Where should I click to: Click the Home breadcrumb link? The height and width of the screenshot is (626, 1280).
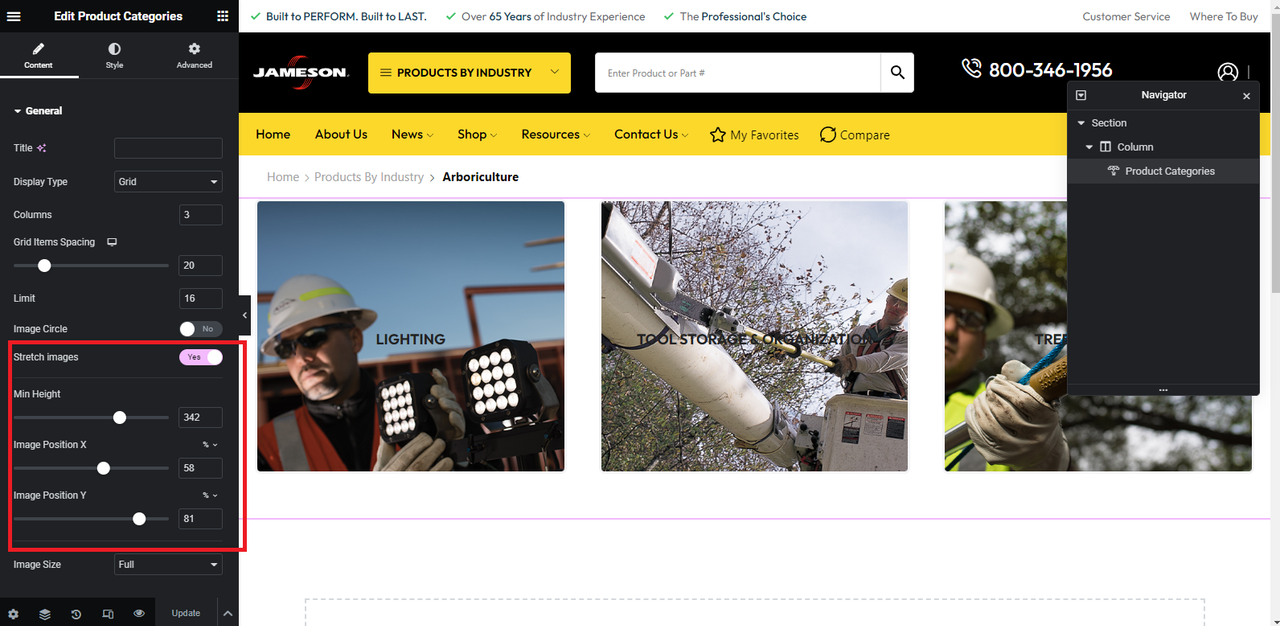click(x=283, y=177)
